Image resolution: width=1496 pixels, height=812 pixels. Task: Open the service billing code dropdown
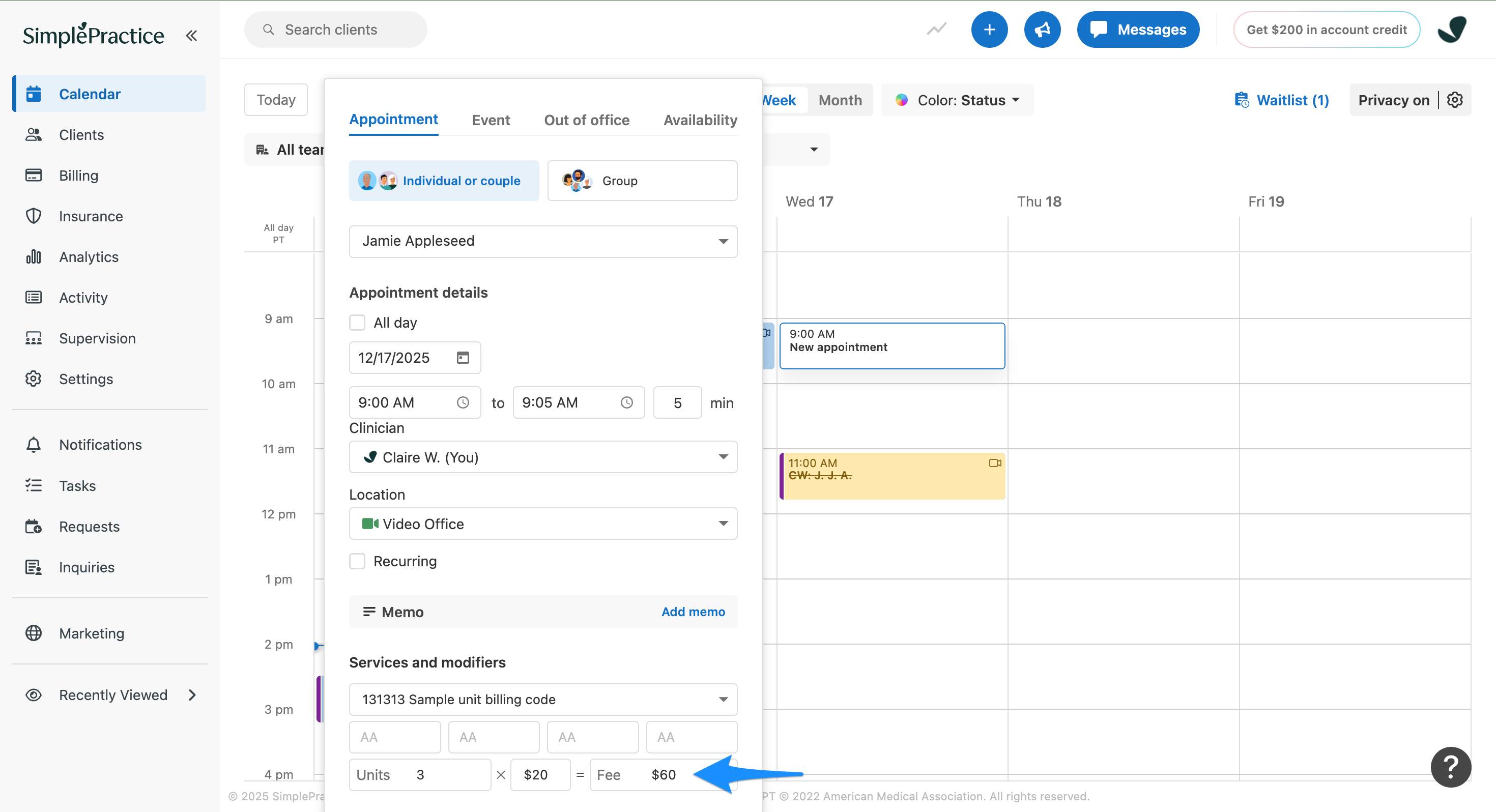point(543,700)
